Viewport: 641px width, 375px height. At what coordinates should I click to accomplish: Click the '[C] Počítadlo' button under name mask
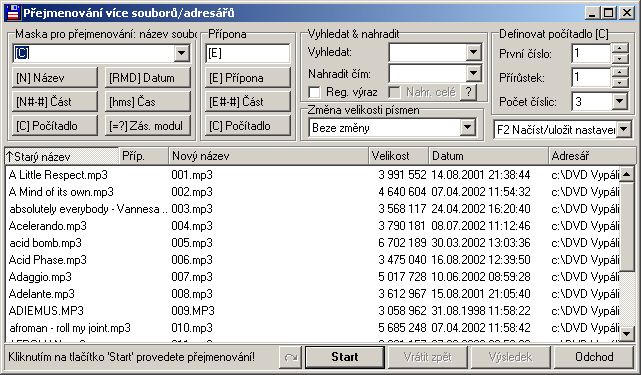click(x=55, y=126)
